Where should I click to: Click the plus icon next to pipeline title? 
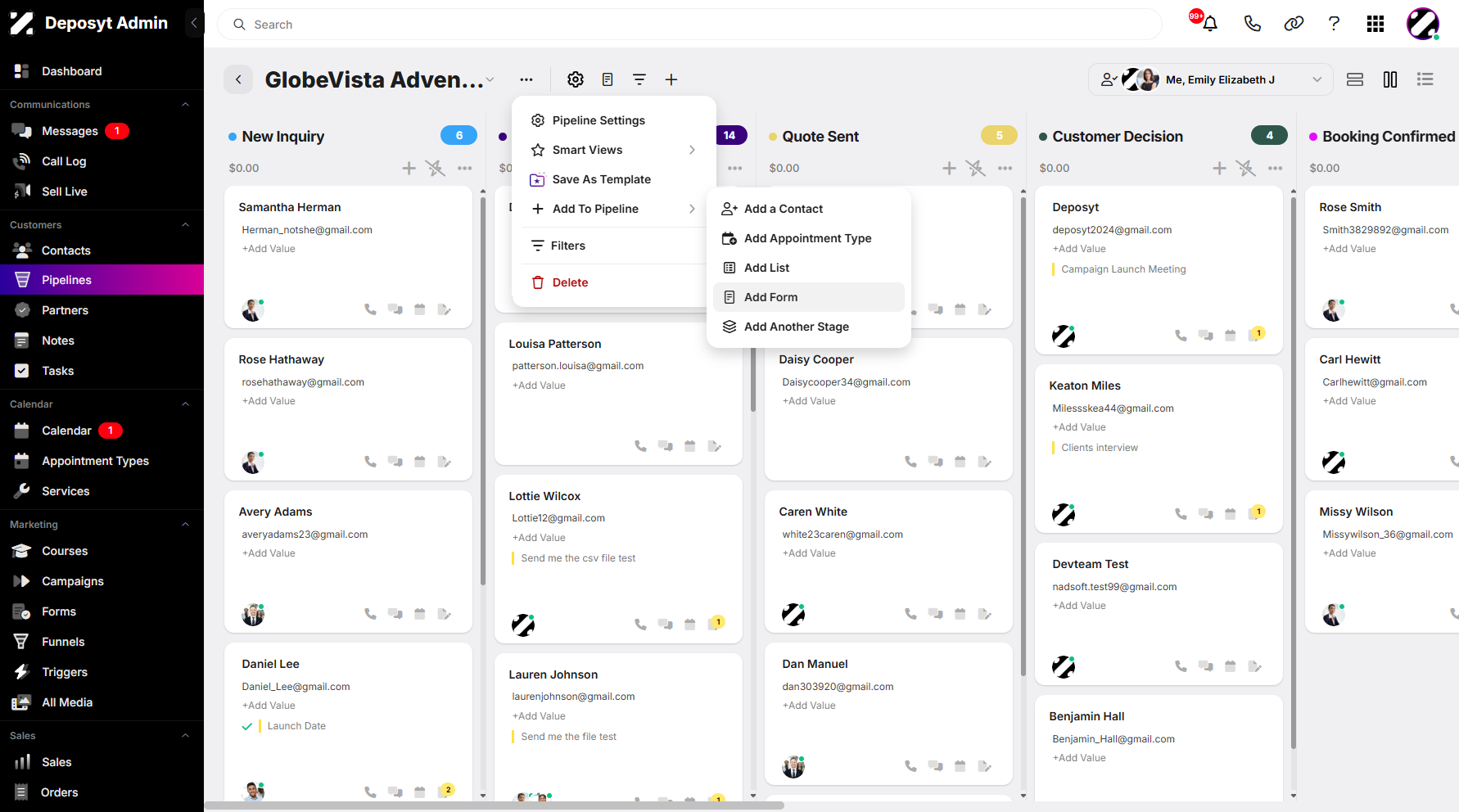(x=671, y=79)
